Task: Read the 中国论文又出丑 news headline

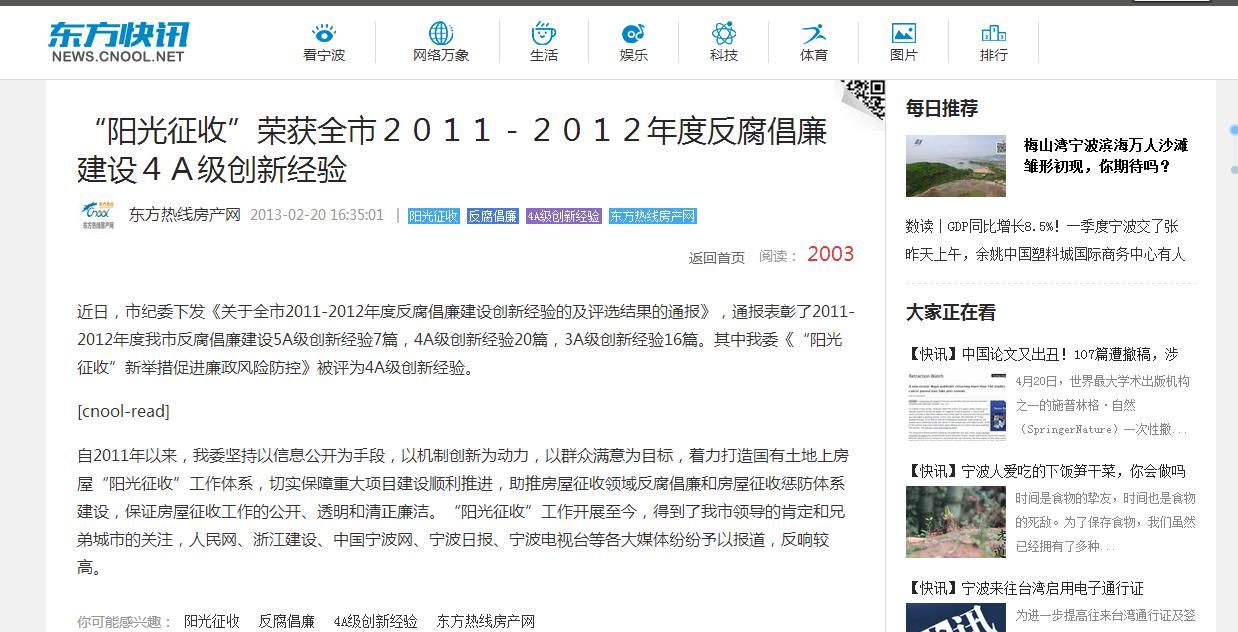Action: pyautogui.click(x=1045, y=354)
